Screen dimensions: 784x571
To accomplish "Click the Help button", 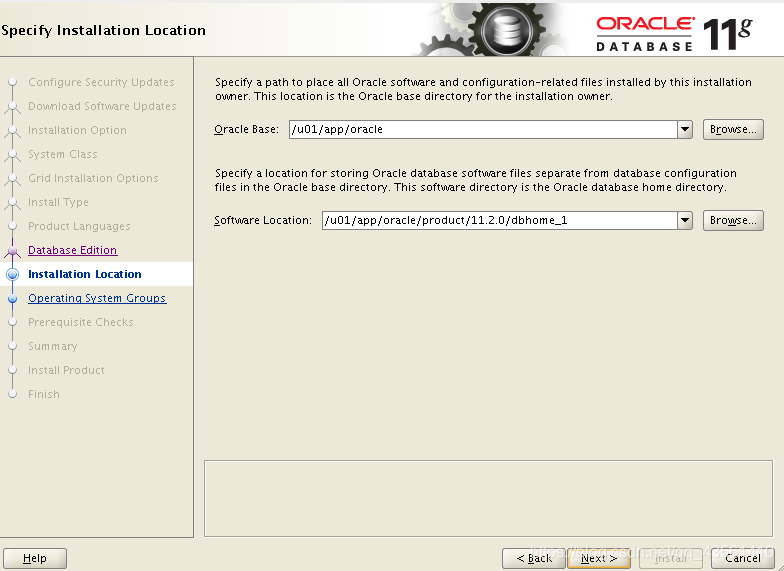I will point(34,558).
